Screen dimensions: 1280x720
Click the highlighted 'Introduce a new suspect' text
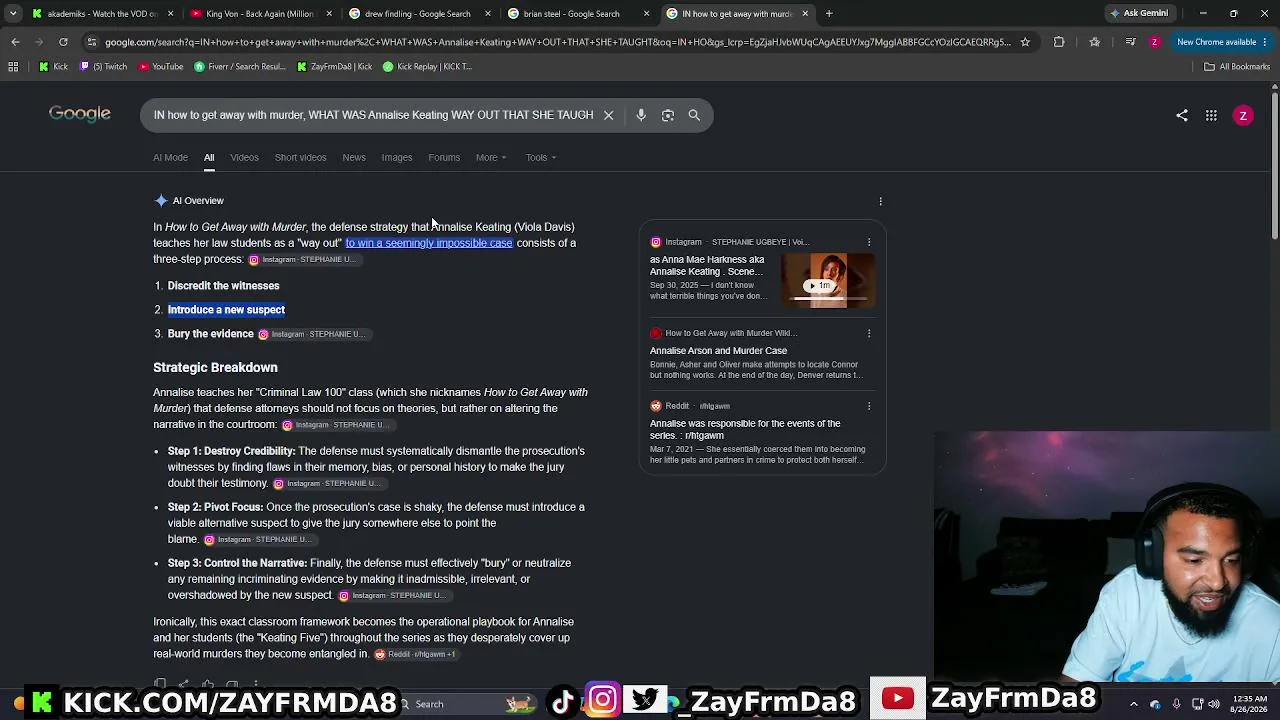tap(226, 310)
